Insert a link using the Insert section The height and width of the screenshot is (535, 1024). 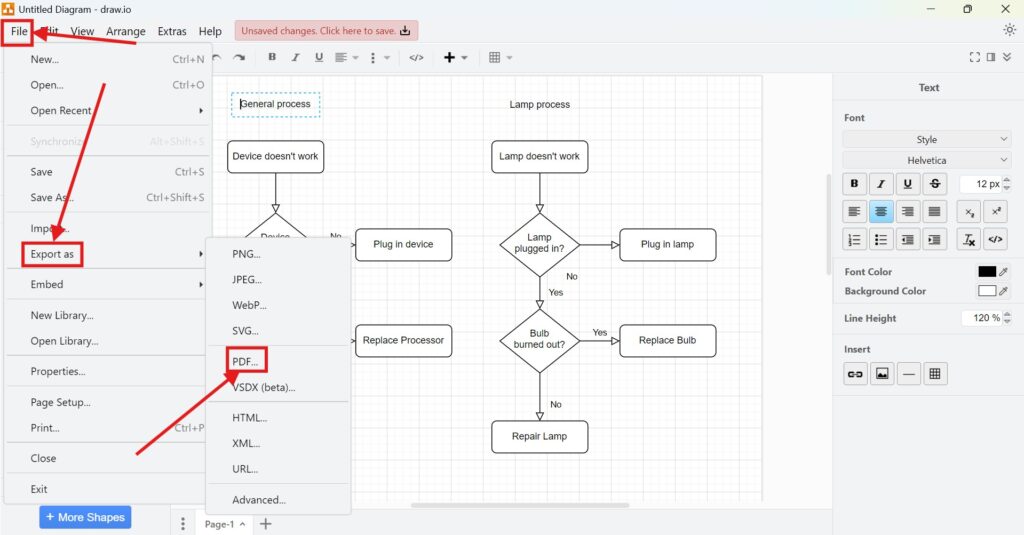click(x=854, y=374)
